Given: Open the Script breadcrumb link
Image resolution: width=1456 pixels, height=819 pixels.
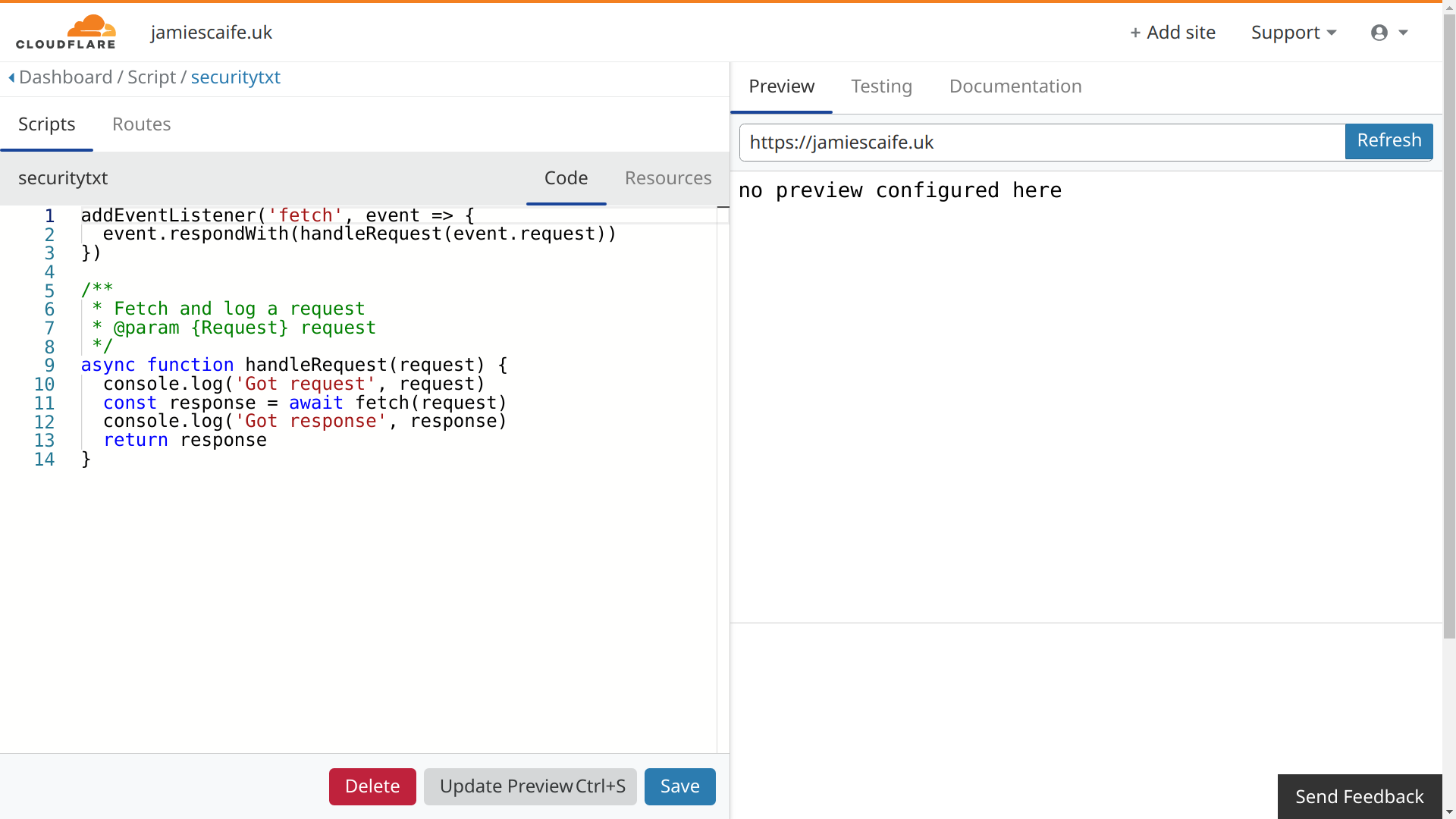Looking at the screenshot, I should [152, 77].
